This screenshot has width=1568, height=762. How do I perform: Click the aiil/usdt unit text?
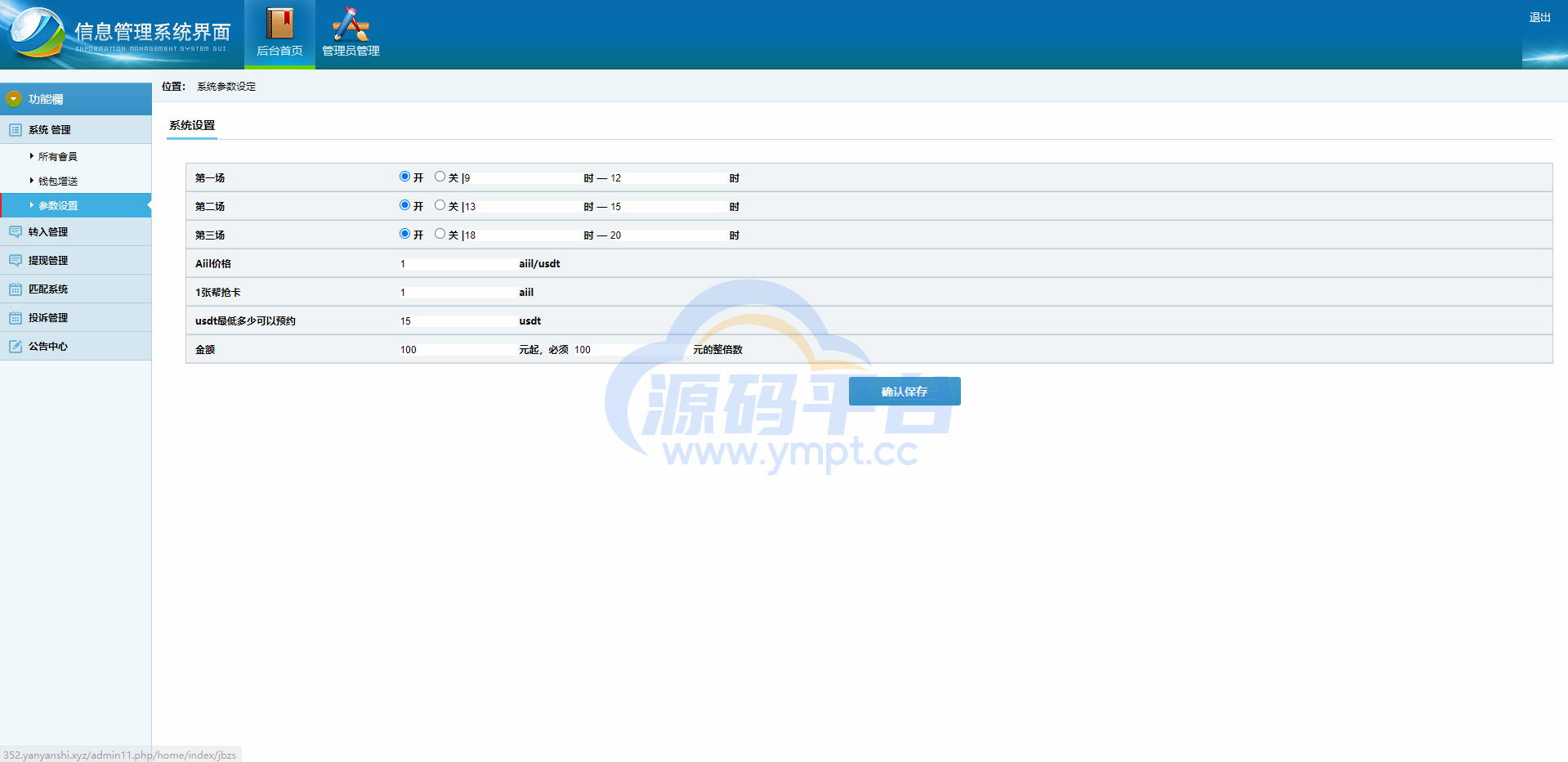(x=539, y=264)
